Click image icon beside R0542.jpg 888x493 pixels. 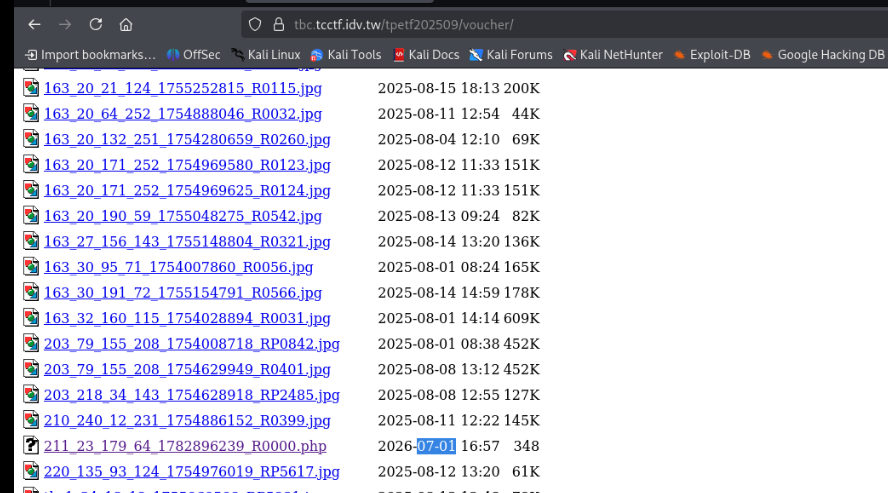point(31,215)
